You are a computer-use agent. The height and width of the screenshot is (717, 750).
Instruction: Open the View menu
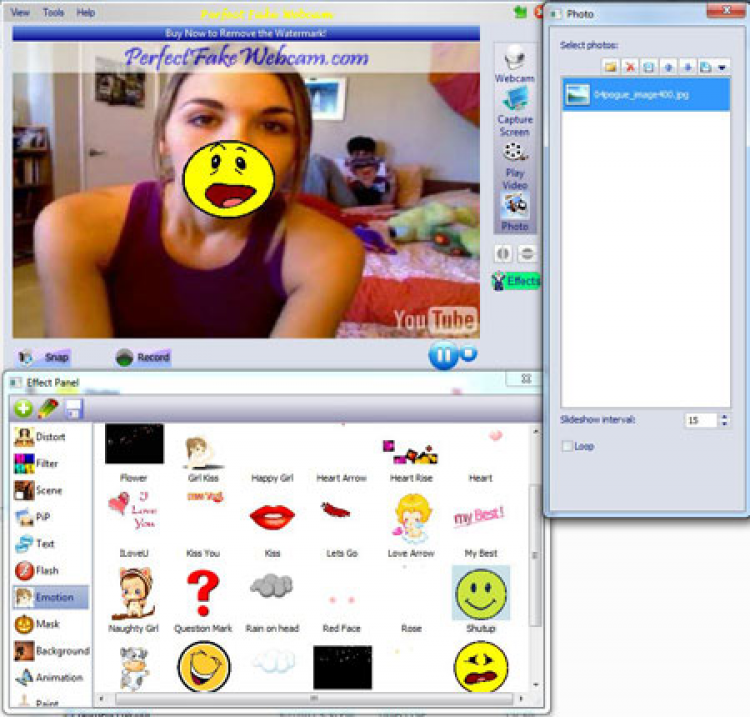click(x=20, y=12)
